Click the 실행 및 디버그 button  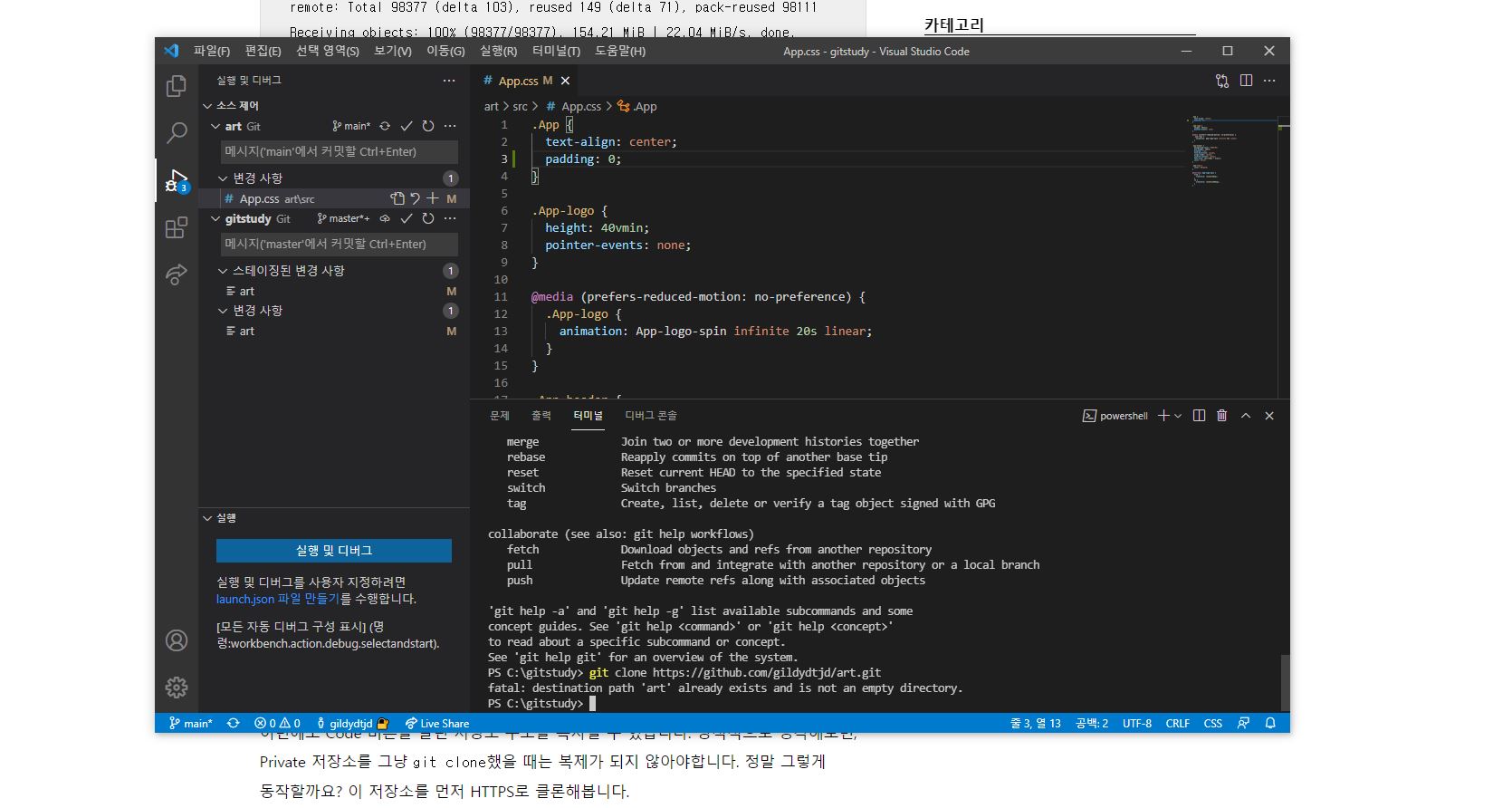coord(334,551)
